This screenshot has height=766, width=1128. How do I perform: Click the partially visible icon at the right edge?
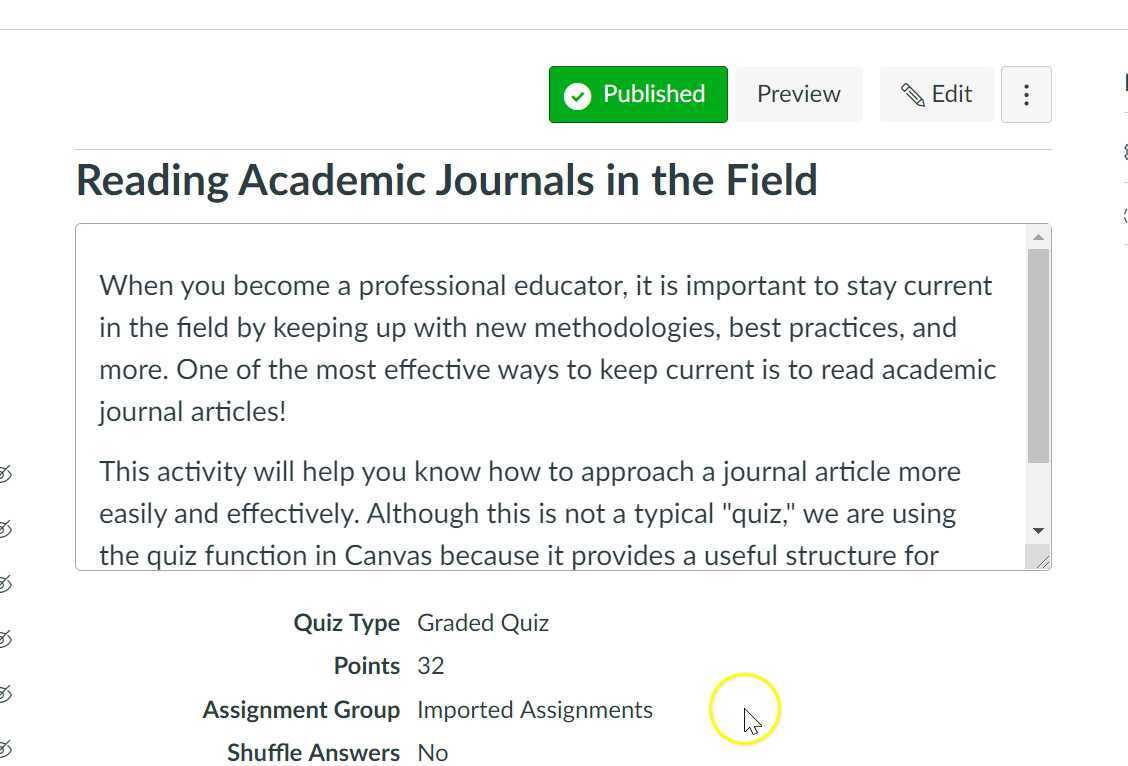[x=1124, y=152]
